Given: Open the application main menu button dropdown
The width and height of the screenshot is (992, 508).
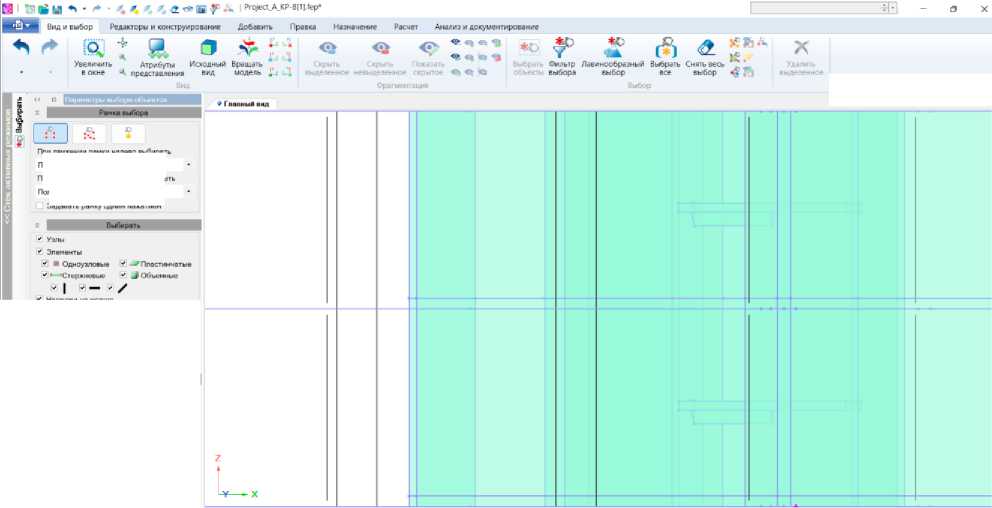Looking at the screenshot, I should click(21, 26).
